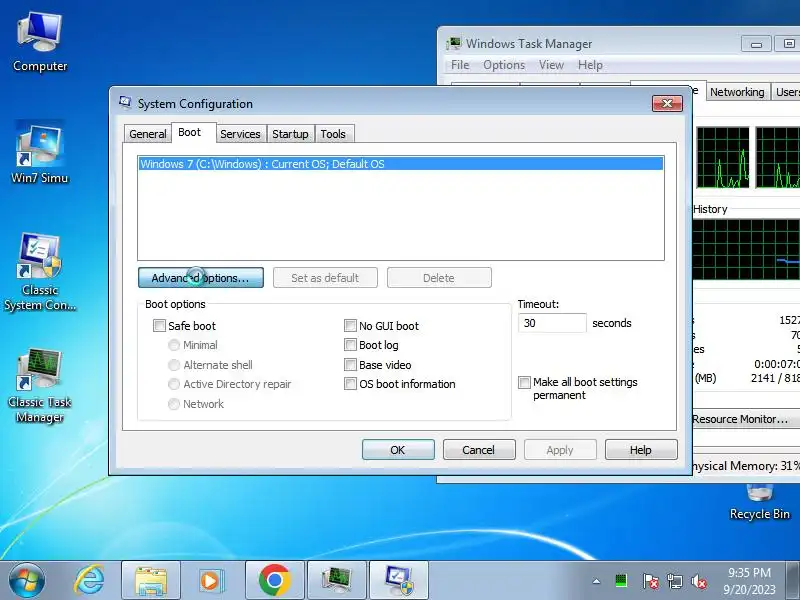Open Windows Explorer folder taskbar icon
The width and height of the screenshot is (800, 600).
coord(151,581)
